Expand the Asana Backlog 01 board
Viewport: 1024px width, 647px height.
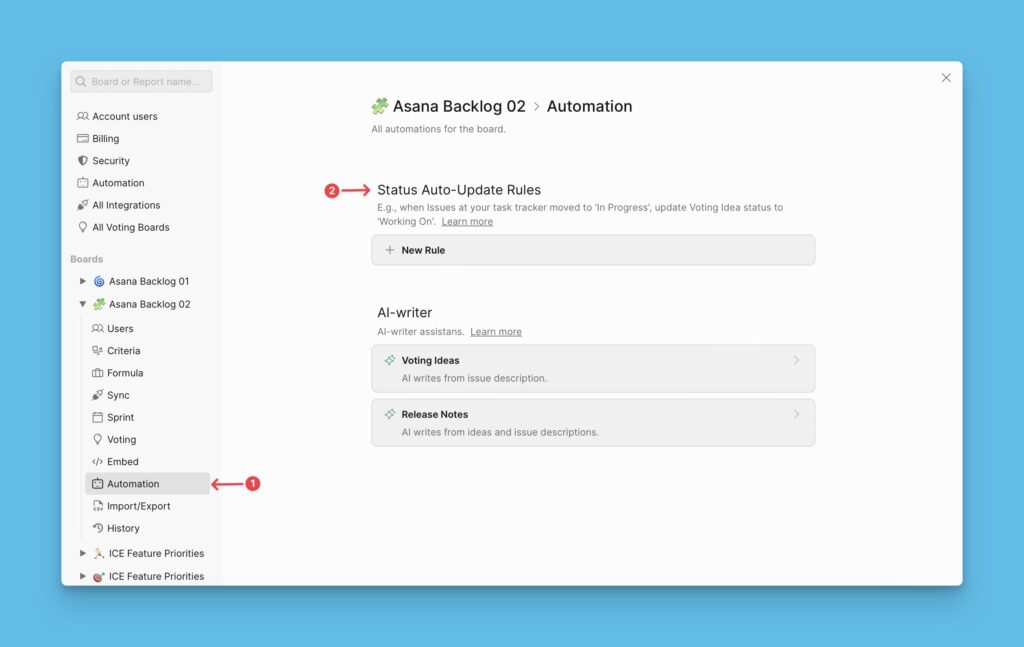pyautogui.click(x=84, y=281)
